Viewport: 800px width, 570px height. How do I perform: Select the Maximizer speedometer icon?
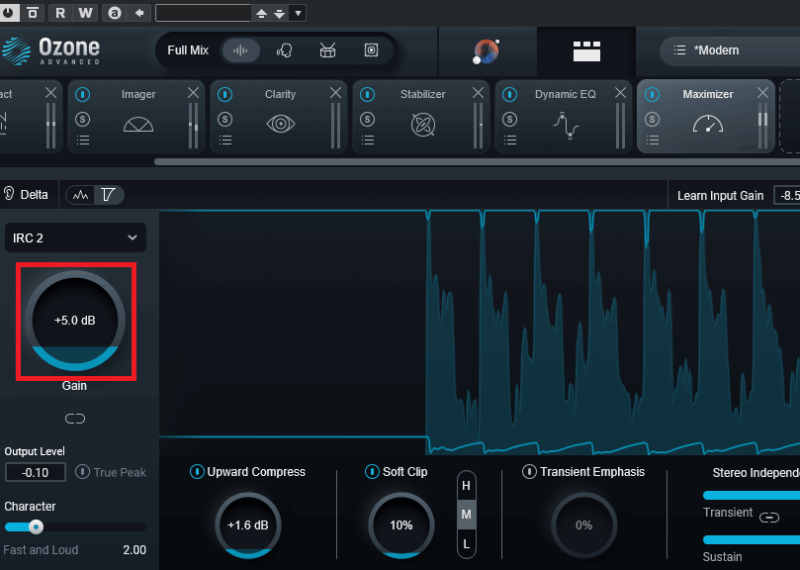pyautogui.click(x=708, y=124)
